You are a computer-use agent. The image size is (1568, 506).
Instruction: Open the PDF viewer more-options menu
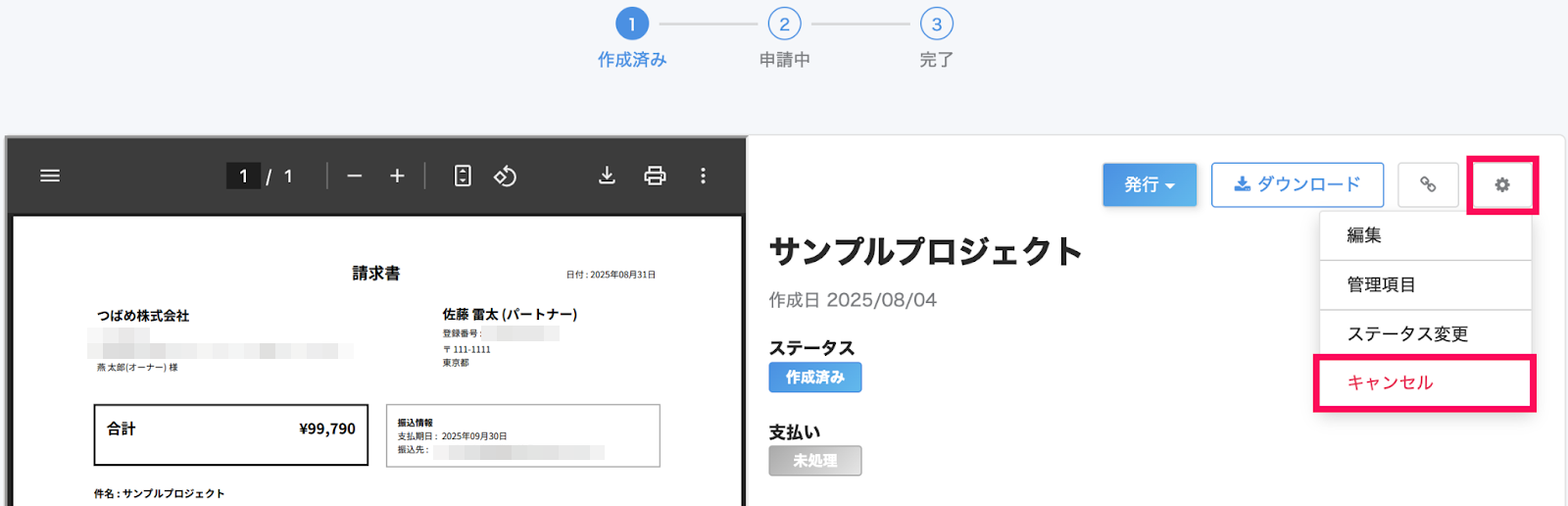703,176
